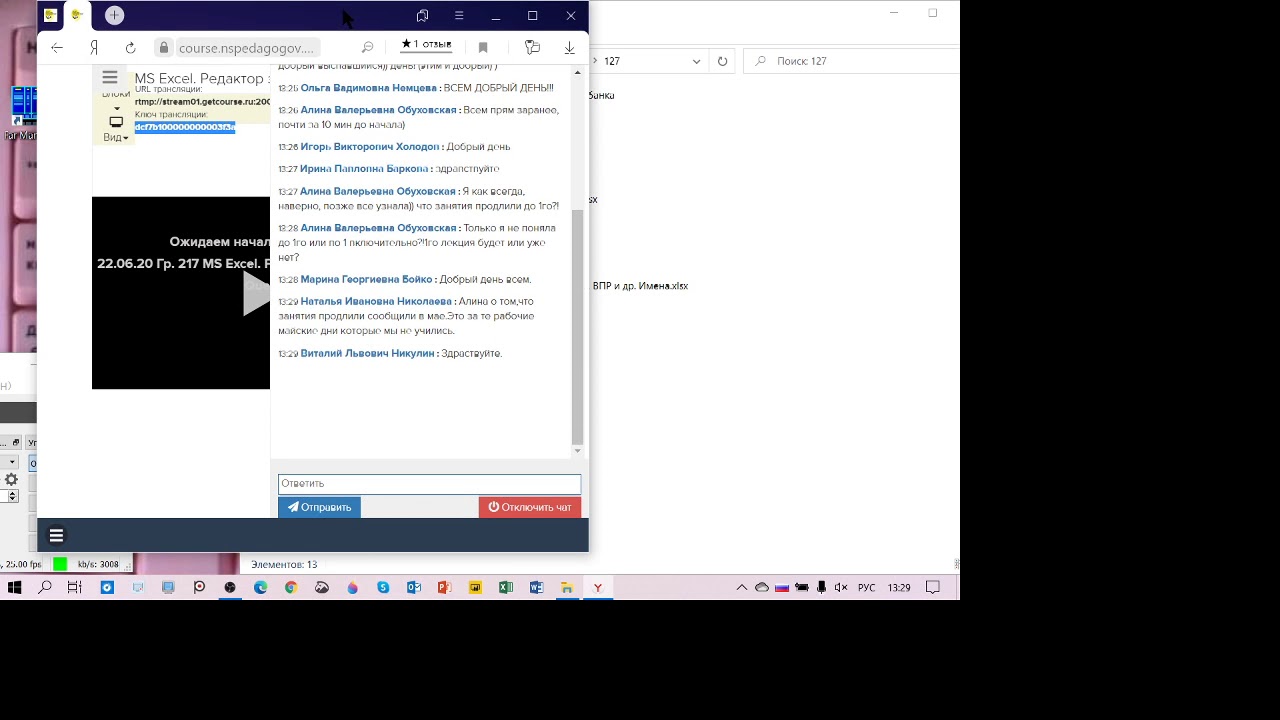Click the rtmp stream URL text
The width and height of the screenshot is (1280, 720).
tap(202, 102)
